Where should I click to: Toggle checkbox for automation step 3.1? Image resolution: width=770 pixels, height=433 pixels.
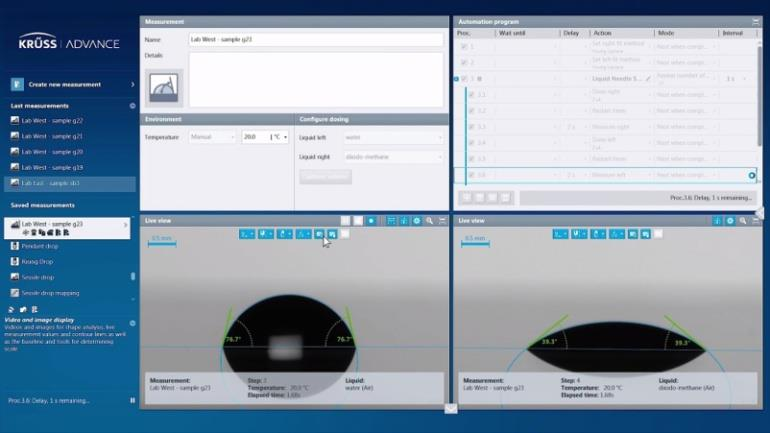tap(471, 94)
